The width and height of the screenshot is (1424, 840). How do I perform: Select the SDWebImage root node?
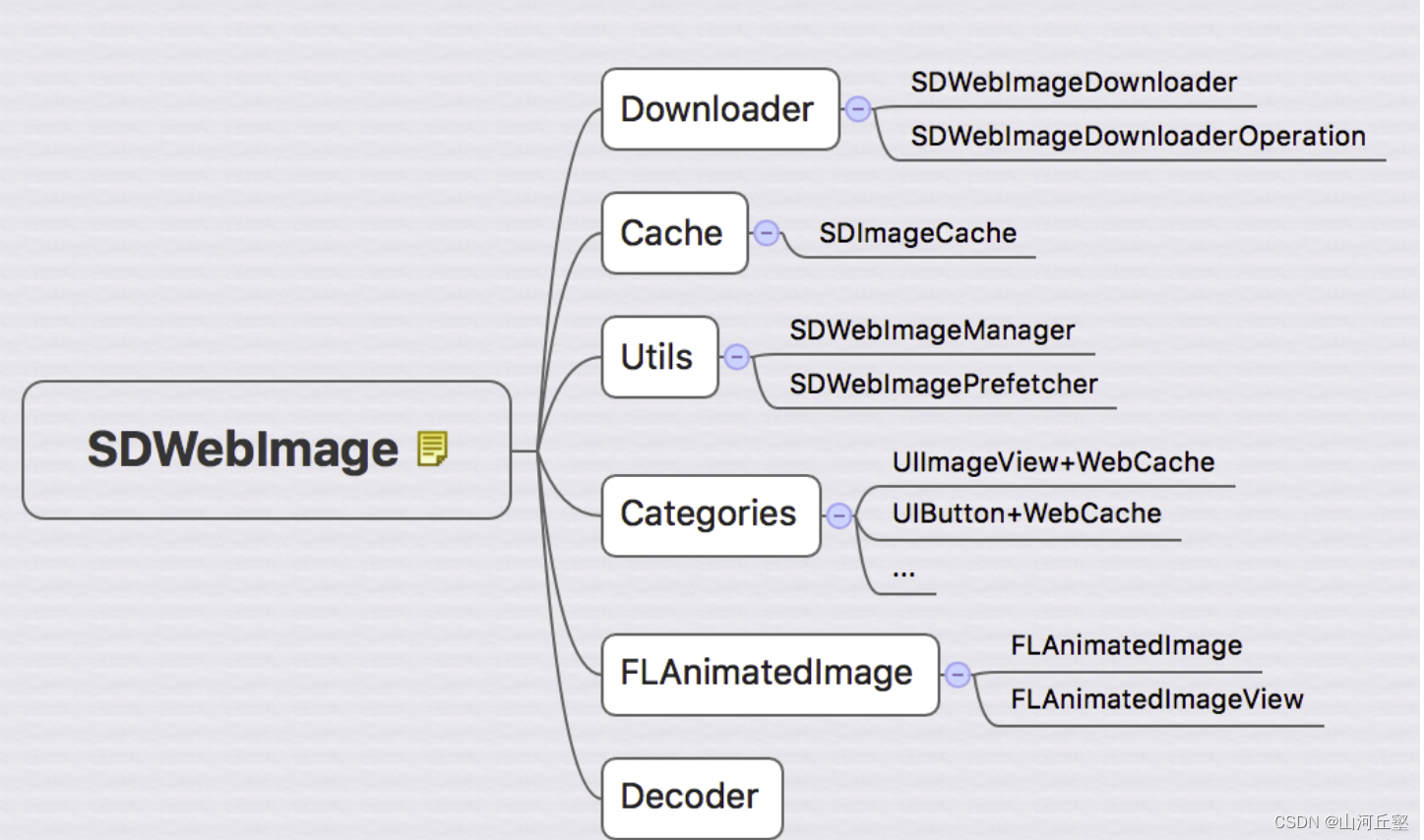(267, 450)
